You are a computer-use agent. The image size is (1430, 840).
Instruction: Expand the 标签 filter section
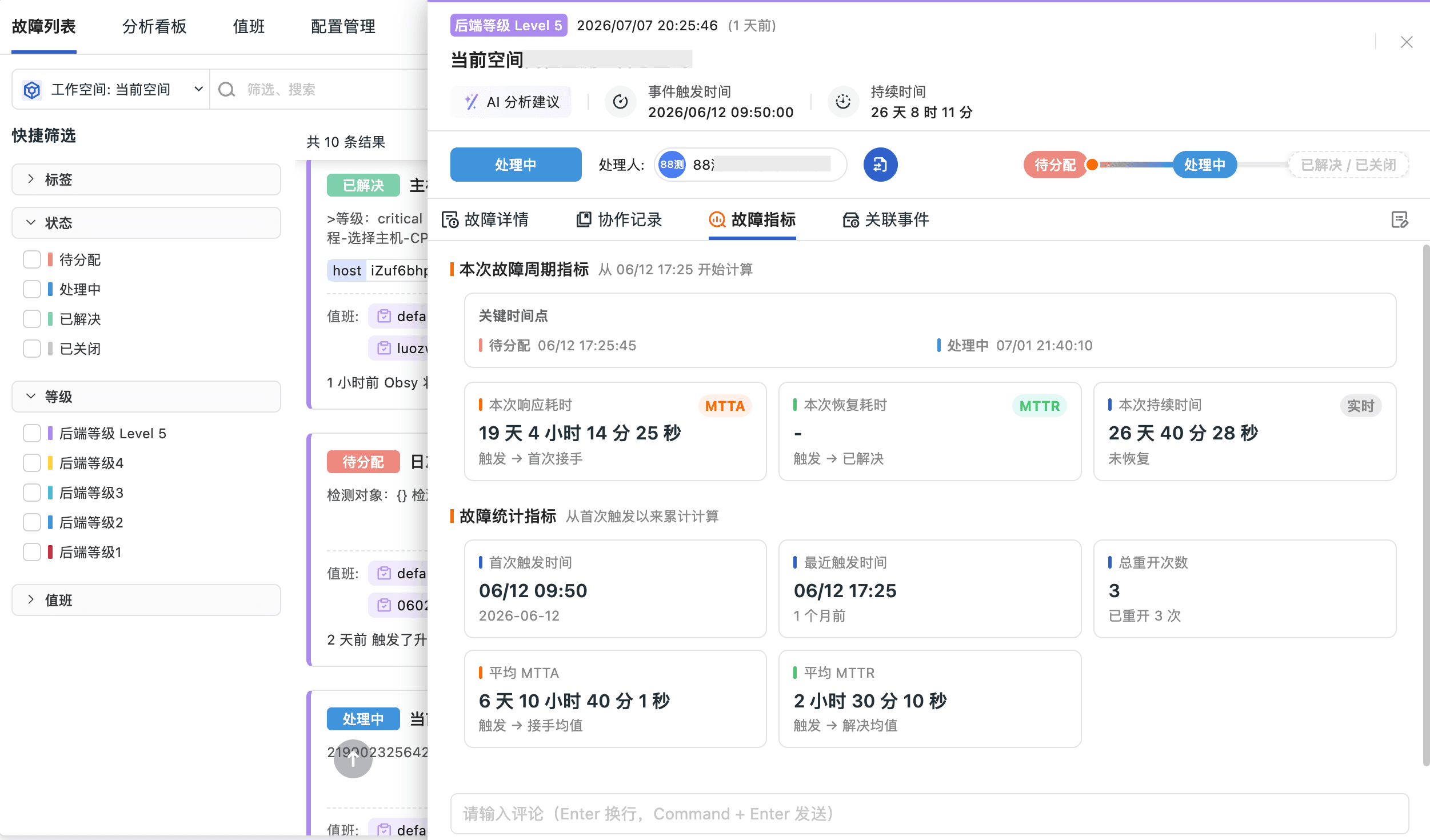tap(146, 179)
